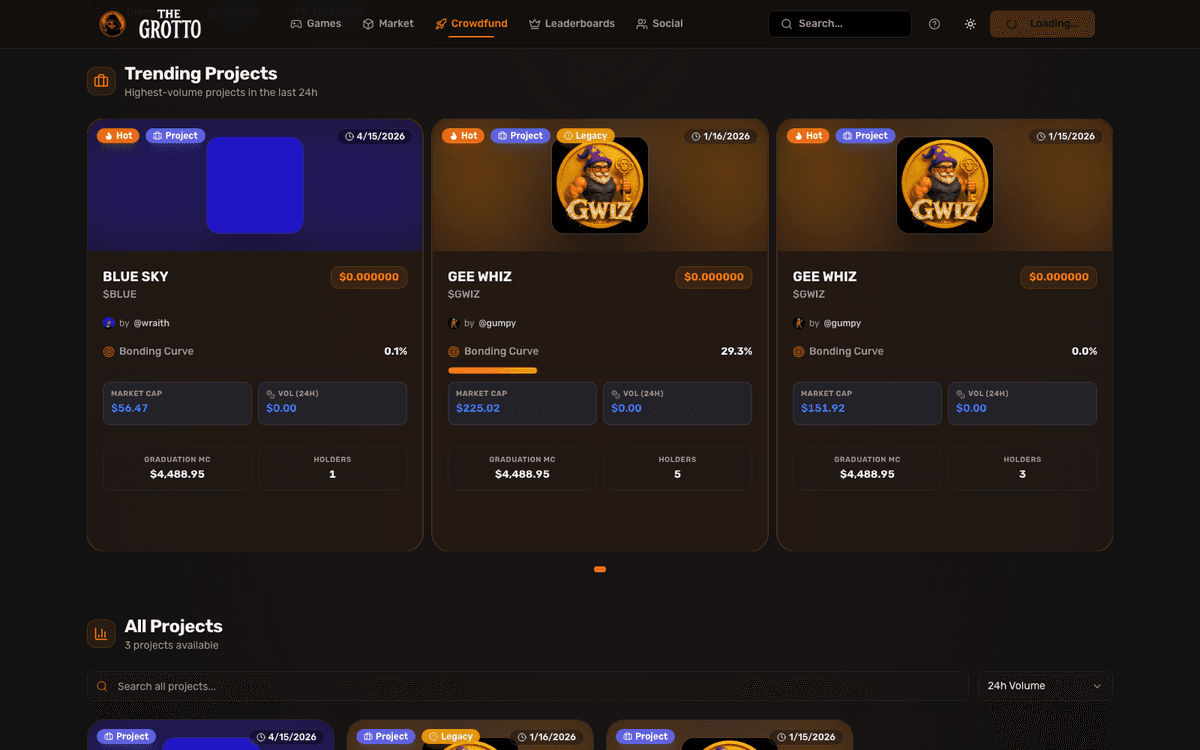Click holders count 5
This screenshot has height=750, width=1200.
click(677, 474)
